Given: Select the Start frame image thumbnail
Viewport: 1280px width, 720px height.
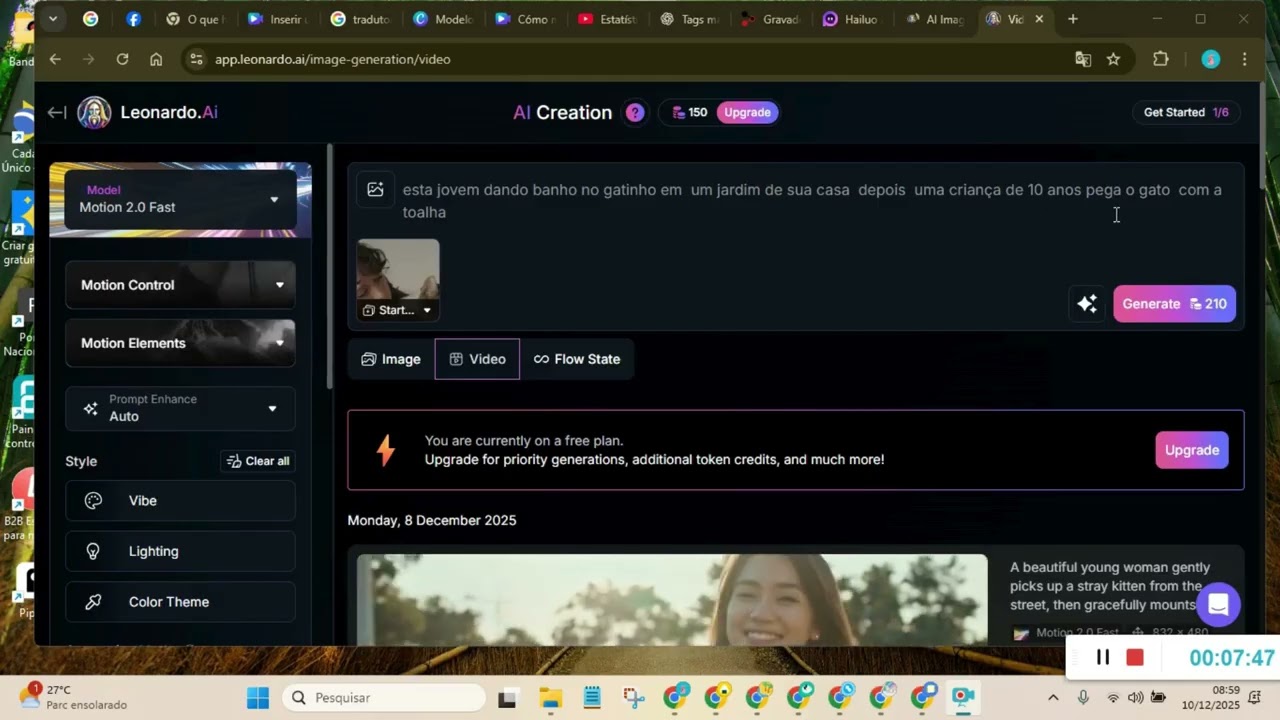Looking at the screenshot, I should click(398, 270).
